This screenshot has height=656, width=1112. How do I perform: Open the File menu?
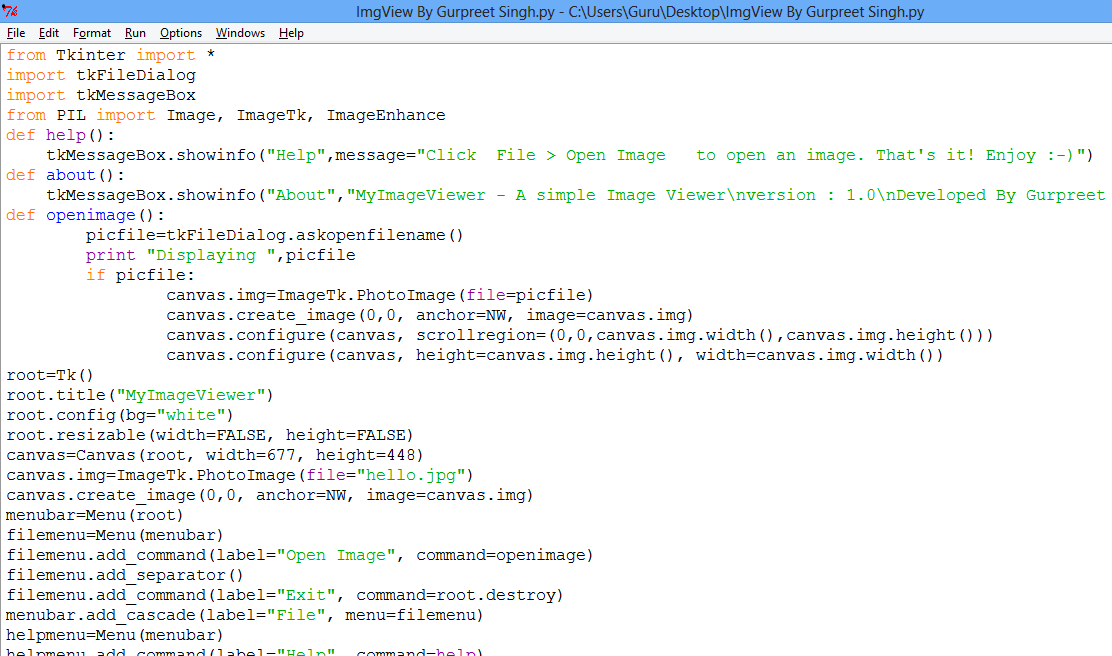[x=16, y=33]
